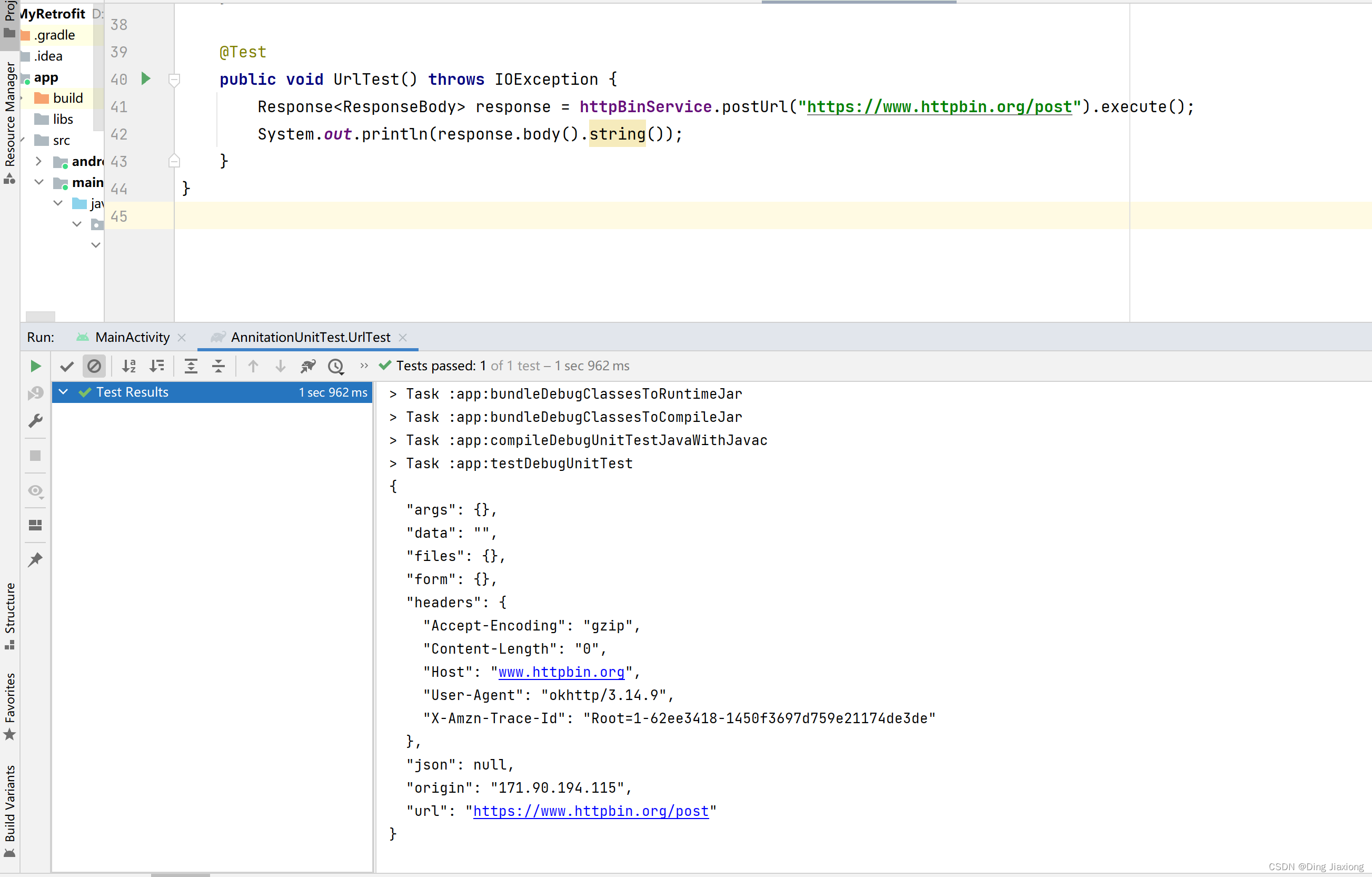1372x877 pixels.
Task: Collapse the Test Results tree node
Action: [x=64, y=392]
